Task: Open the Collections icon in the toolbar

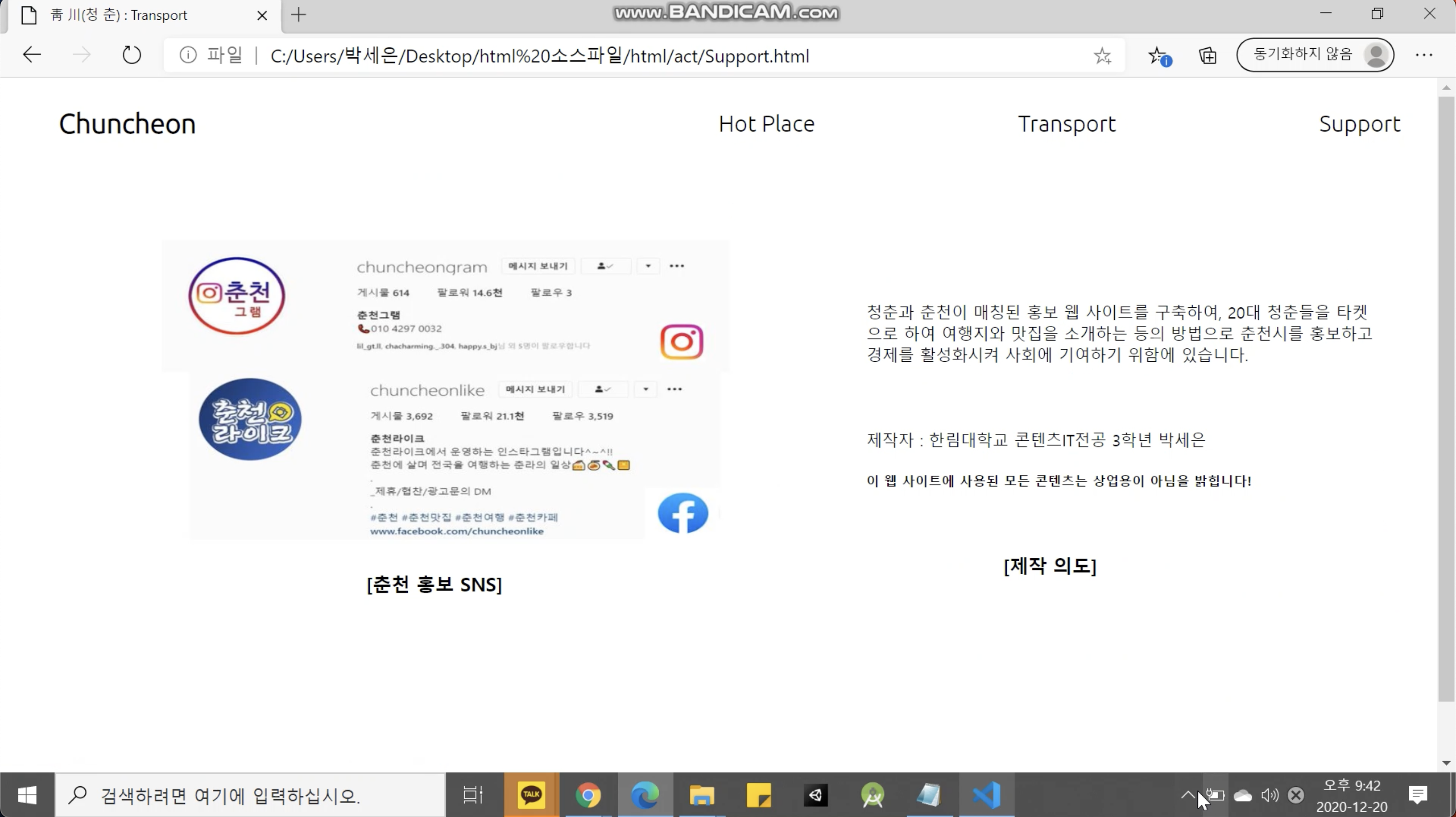Action: pyautogui.click(x=1207, y=55)
